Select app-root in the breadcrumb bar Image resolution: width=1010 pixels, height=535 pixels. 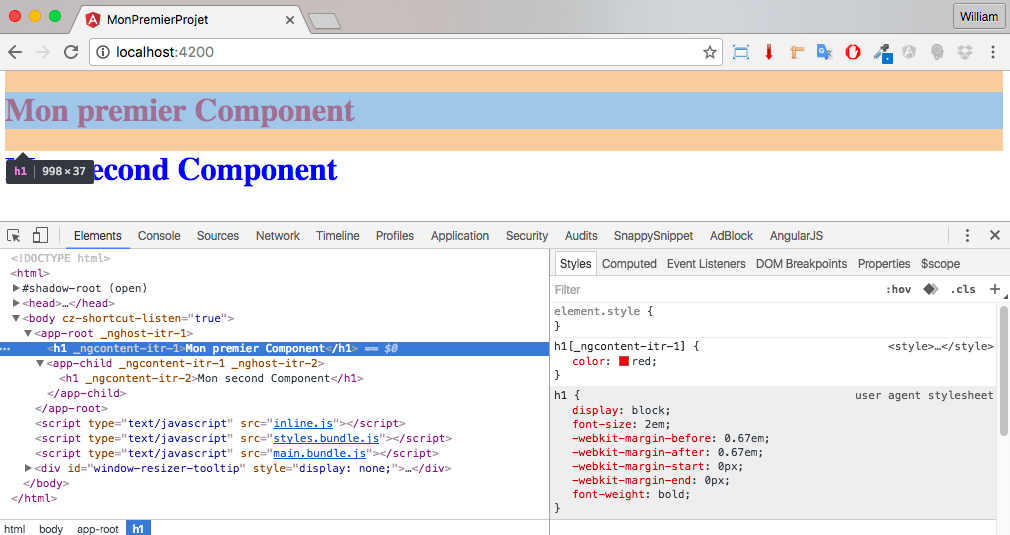[98, 529]
